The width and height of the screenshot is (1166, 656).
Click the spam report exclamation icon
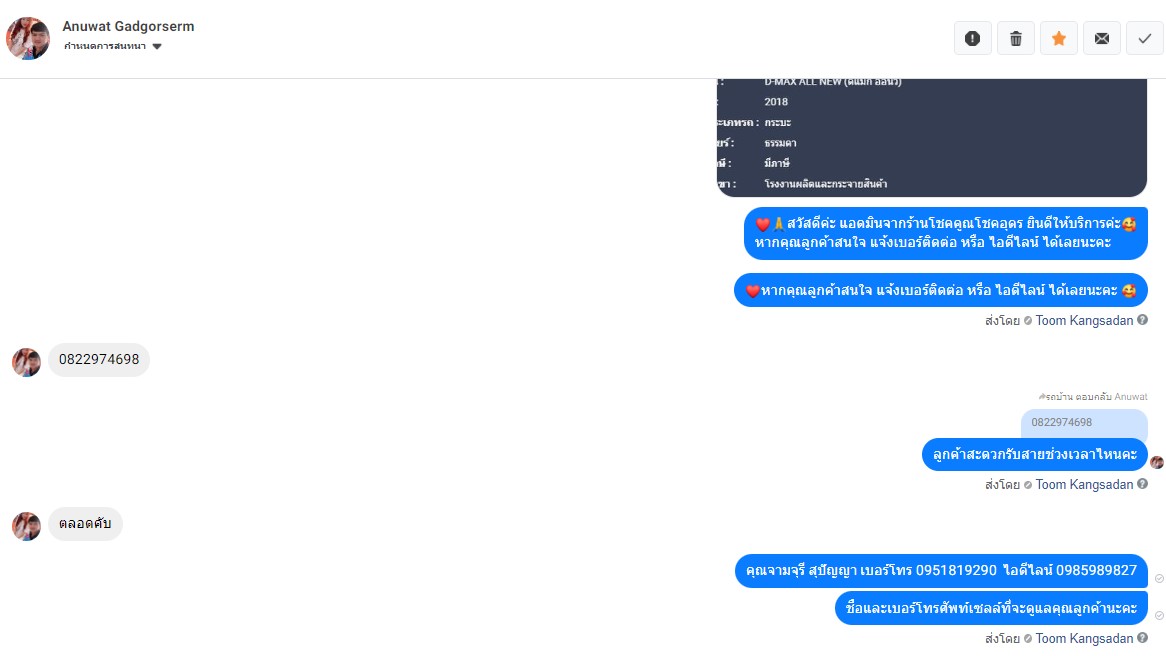tap(972, 39)
